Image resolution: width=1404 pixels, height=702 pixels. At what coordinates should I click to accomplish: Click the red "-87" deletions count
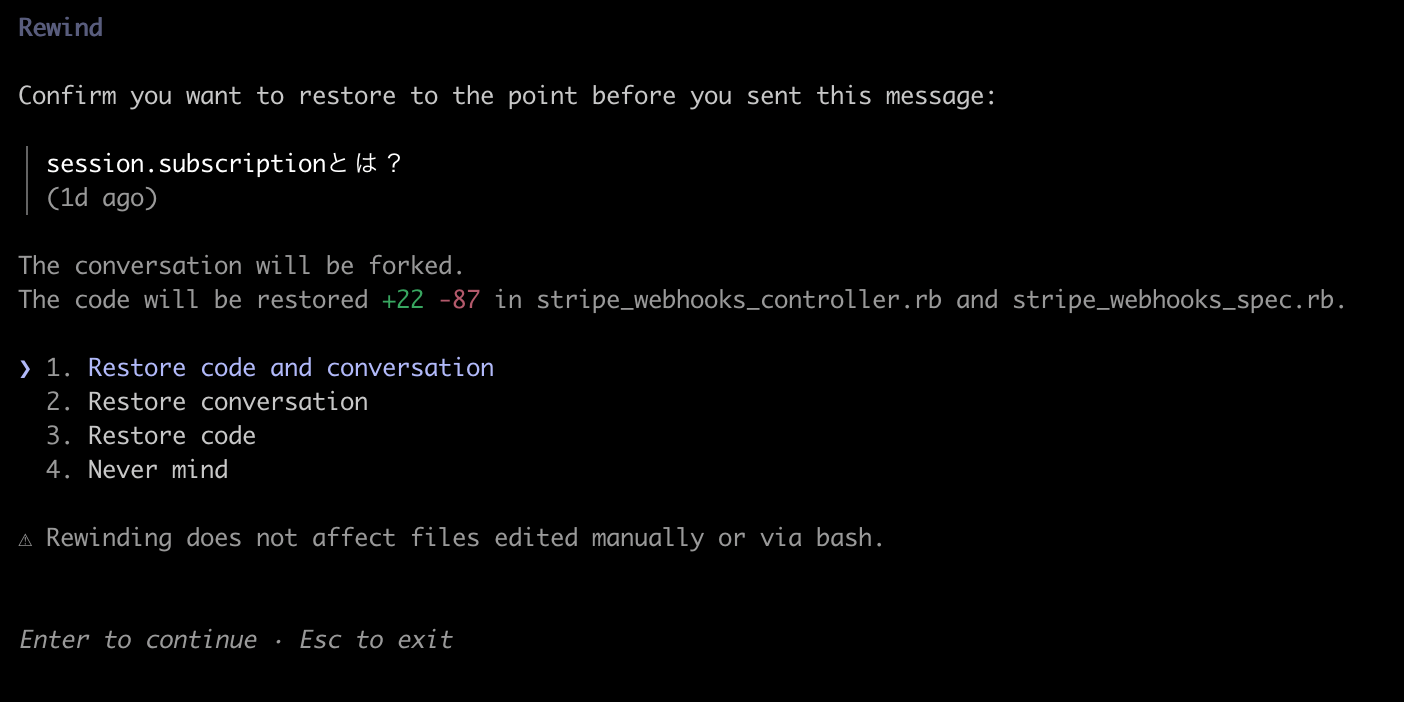(459, 300)
